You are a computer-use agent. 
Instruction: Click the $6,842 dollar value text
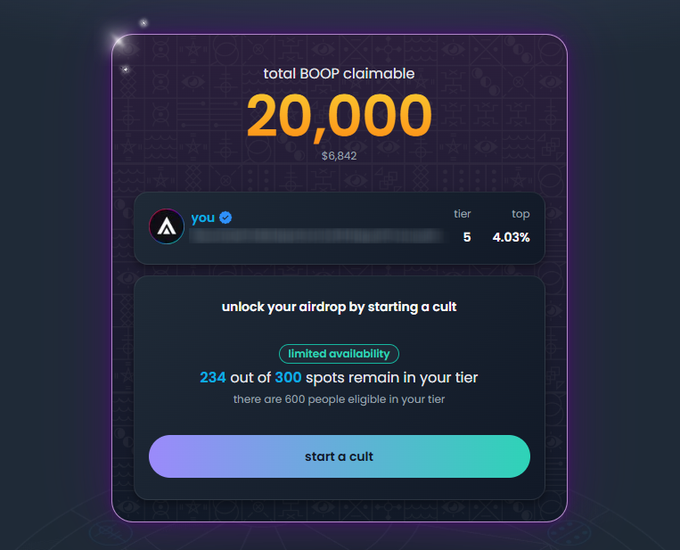(339, 156)
